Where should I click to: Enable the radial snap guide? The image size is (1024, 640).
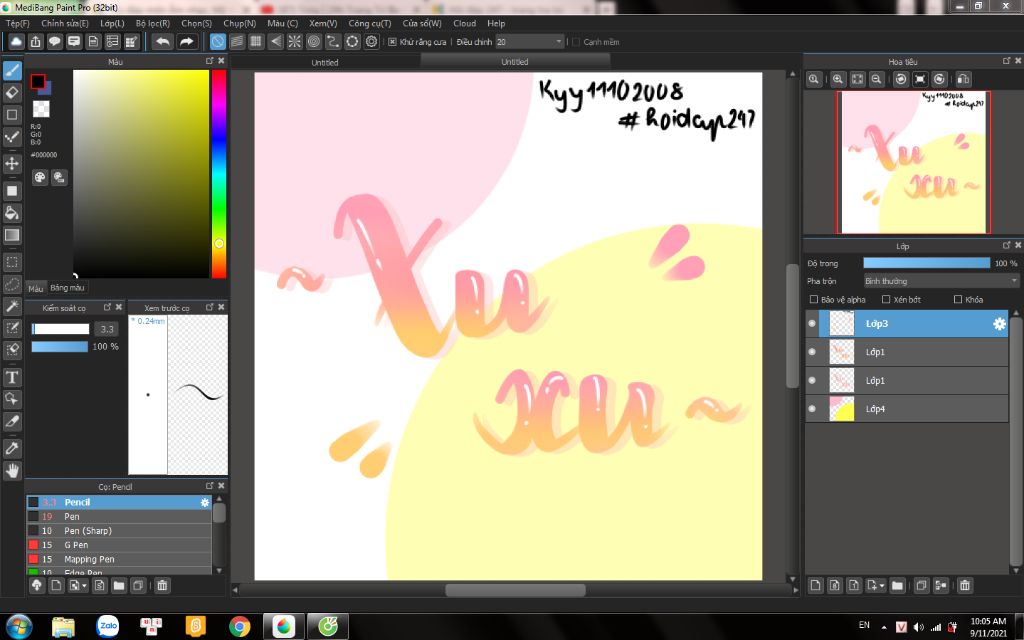click(295, 42)
